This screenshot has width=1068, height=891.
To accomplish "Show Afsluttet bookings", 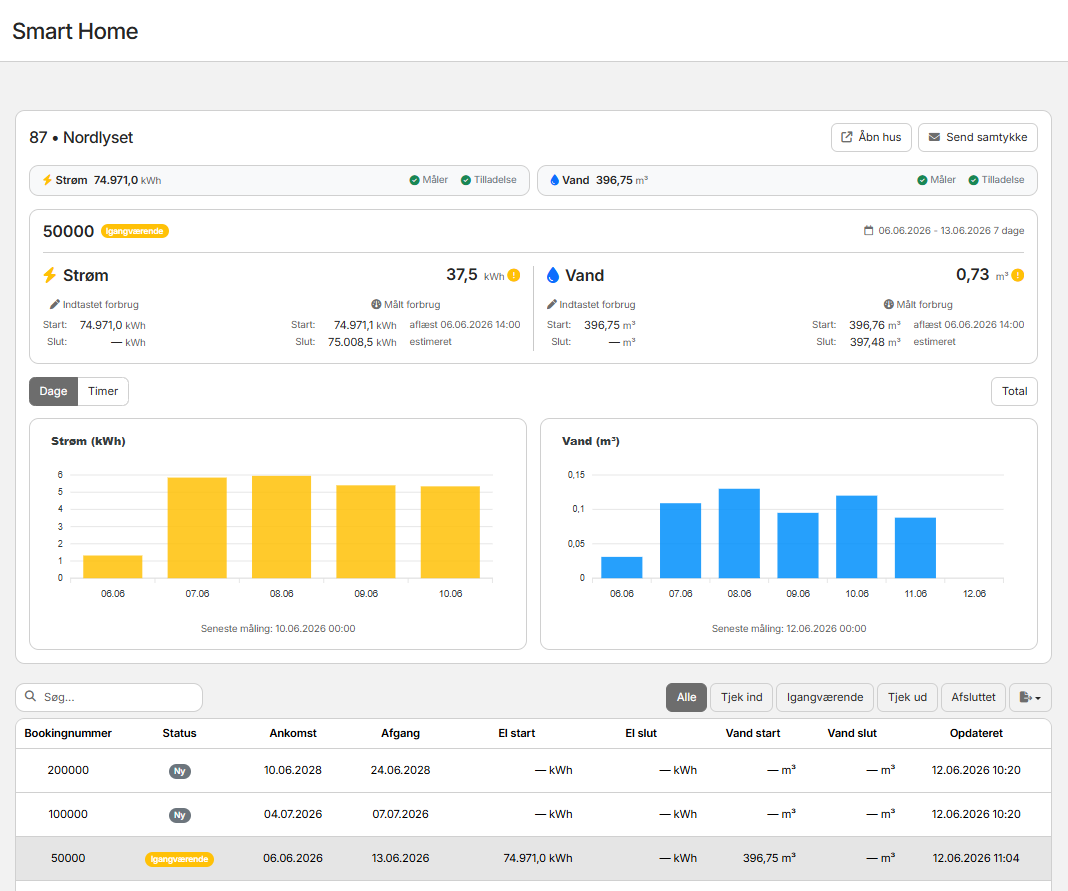I will [973, 698].
